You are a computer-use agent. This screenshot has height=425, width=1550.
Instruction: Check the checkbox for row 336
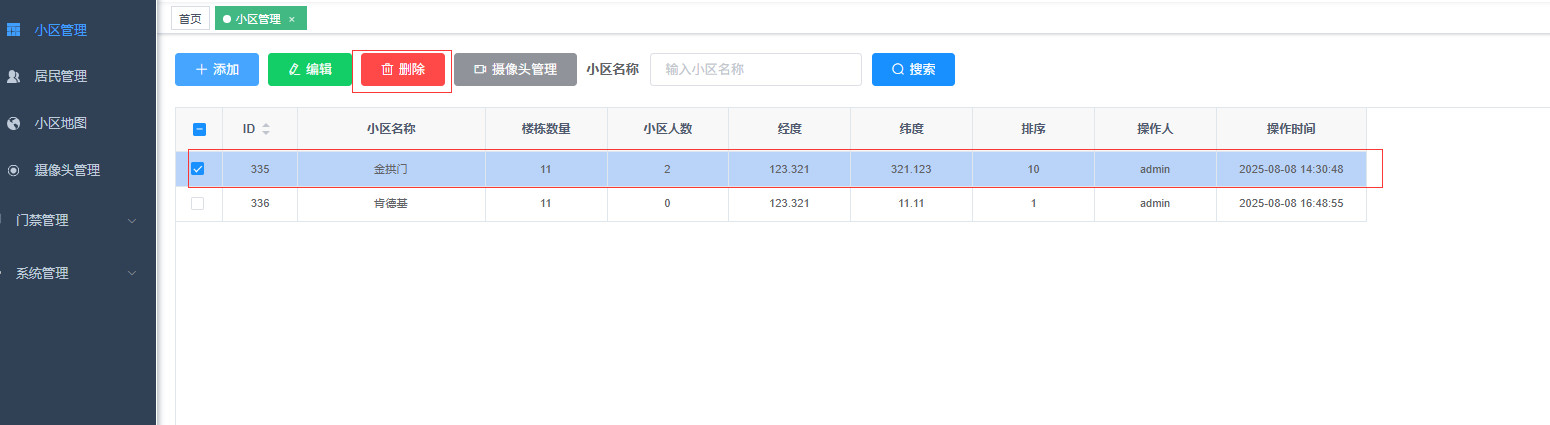pyautogui.click(x=198, y=203)
